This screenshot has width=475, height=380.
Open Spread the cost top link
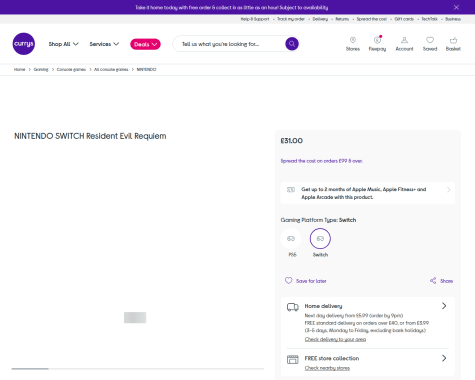372,19
